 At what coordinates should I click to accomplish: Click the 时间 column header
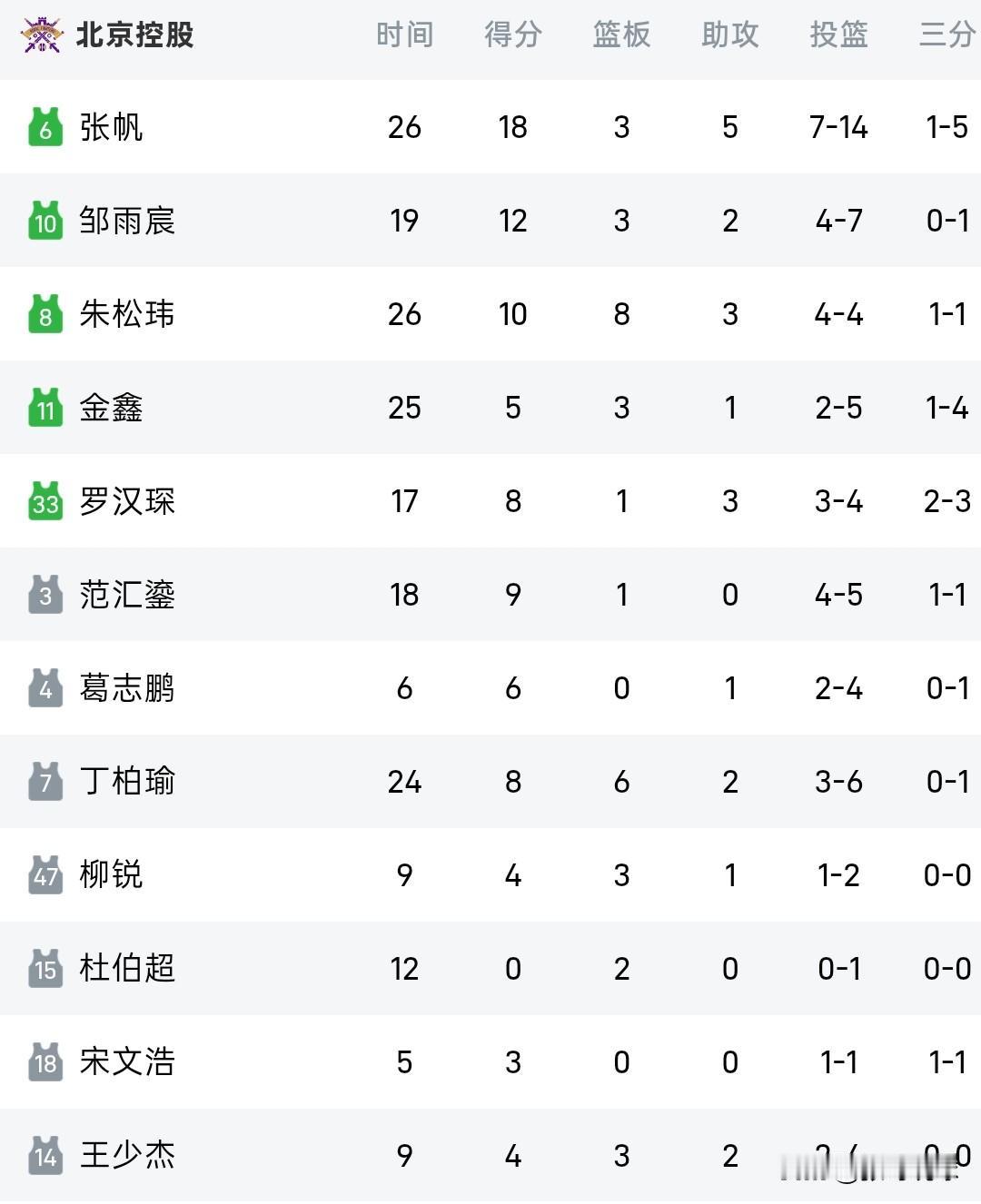coord(404,35)
